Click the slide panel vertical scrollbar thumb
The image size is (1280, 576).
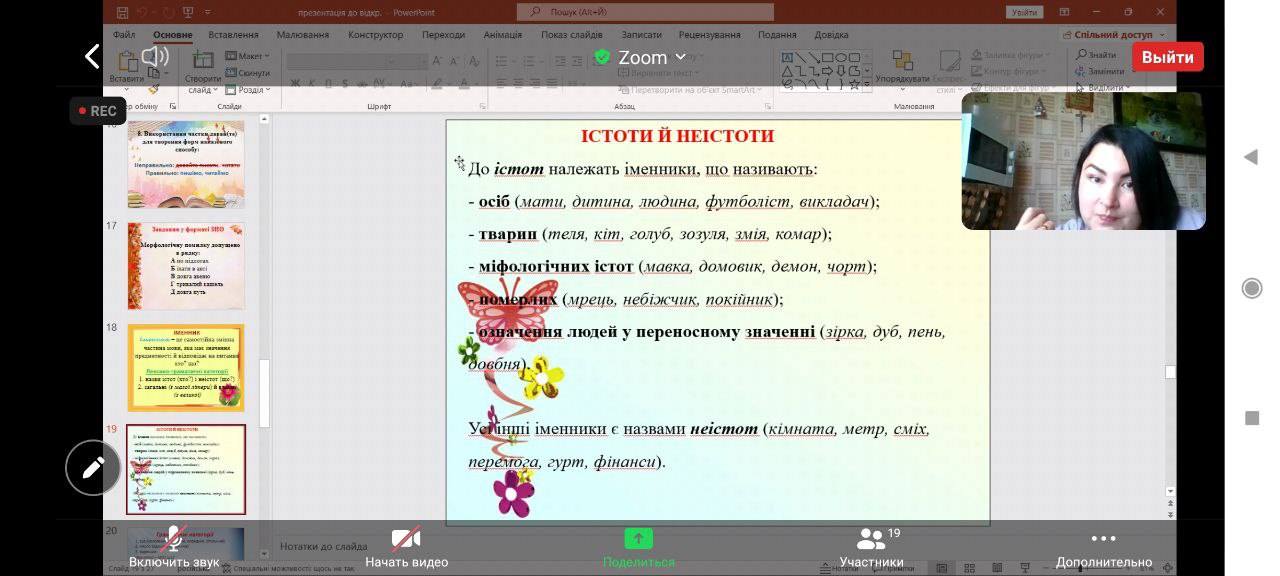[265, 394]
